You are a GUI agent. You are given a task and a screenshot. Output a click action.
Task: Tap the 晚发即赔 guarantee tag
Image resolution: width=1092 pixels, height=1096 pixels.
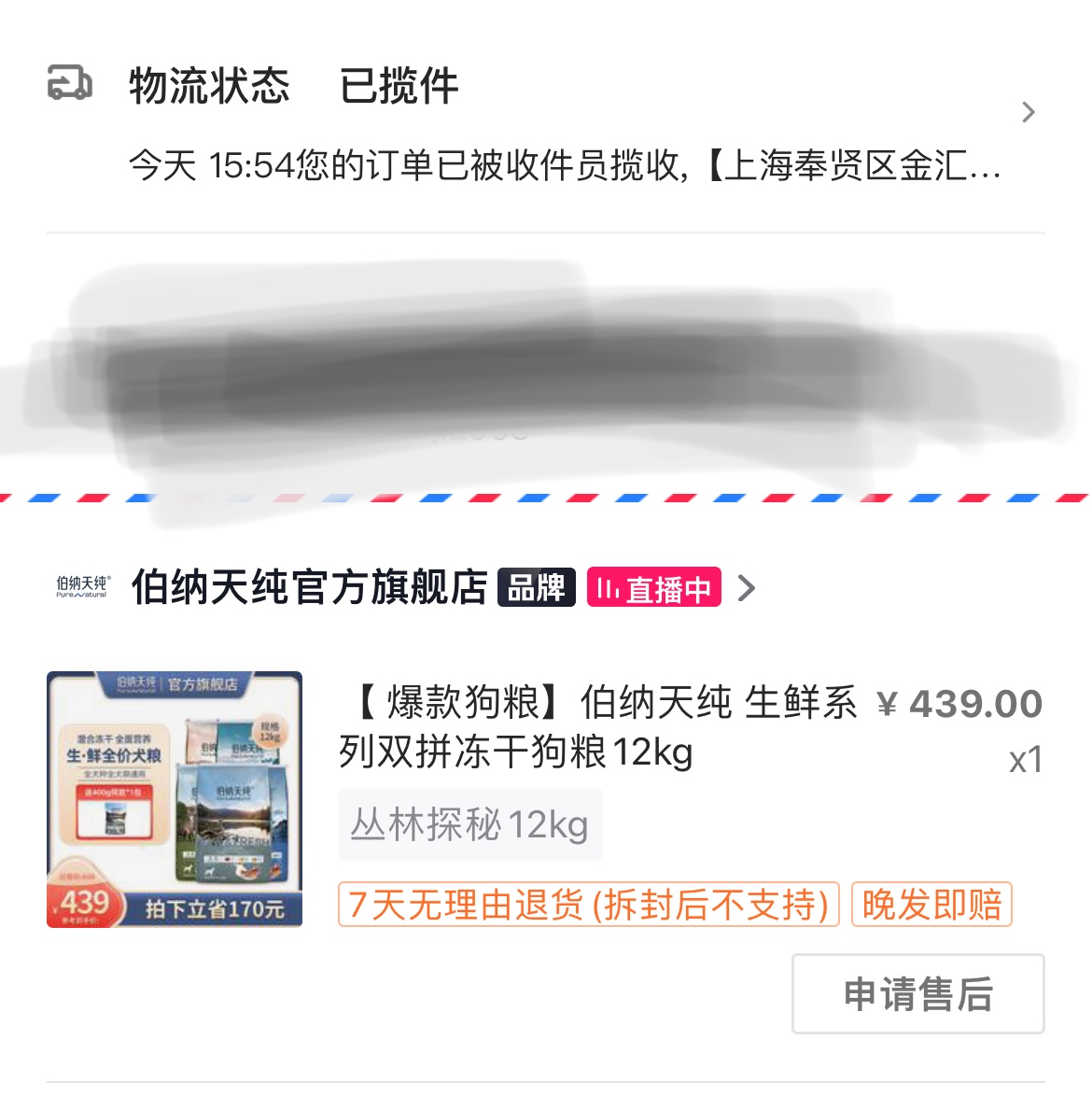pyautogui.click(x=932, y=905)
